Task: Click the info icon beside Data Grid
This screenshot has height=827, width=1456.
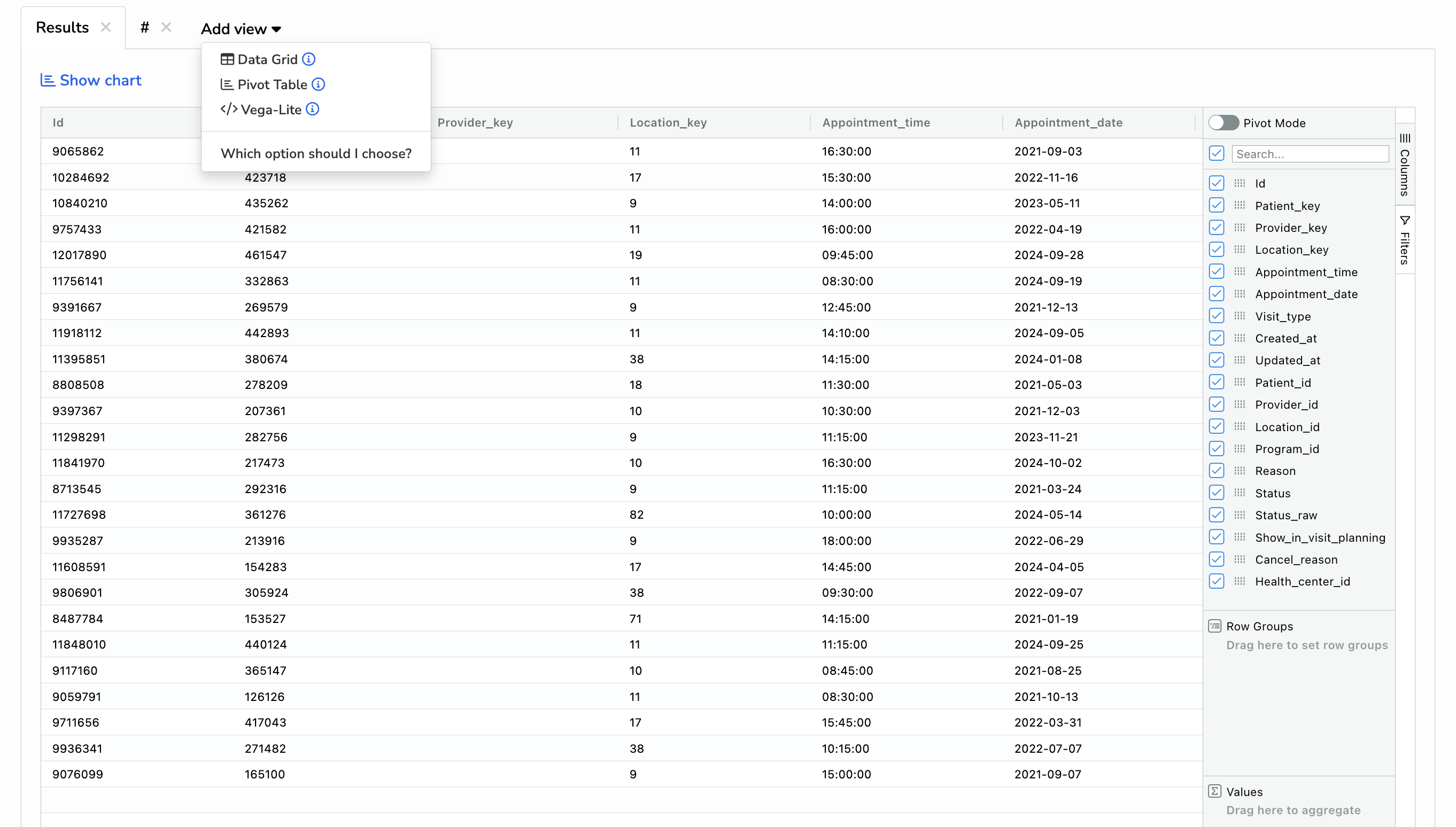Action: click(x=308, y=59)
